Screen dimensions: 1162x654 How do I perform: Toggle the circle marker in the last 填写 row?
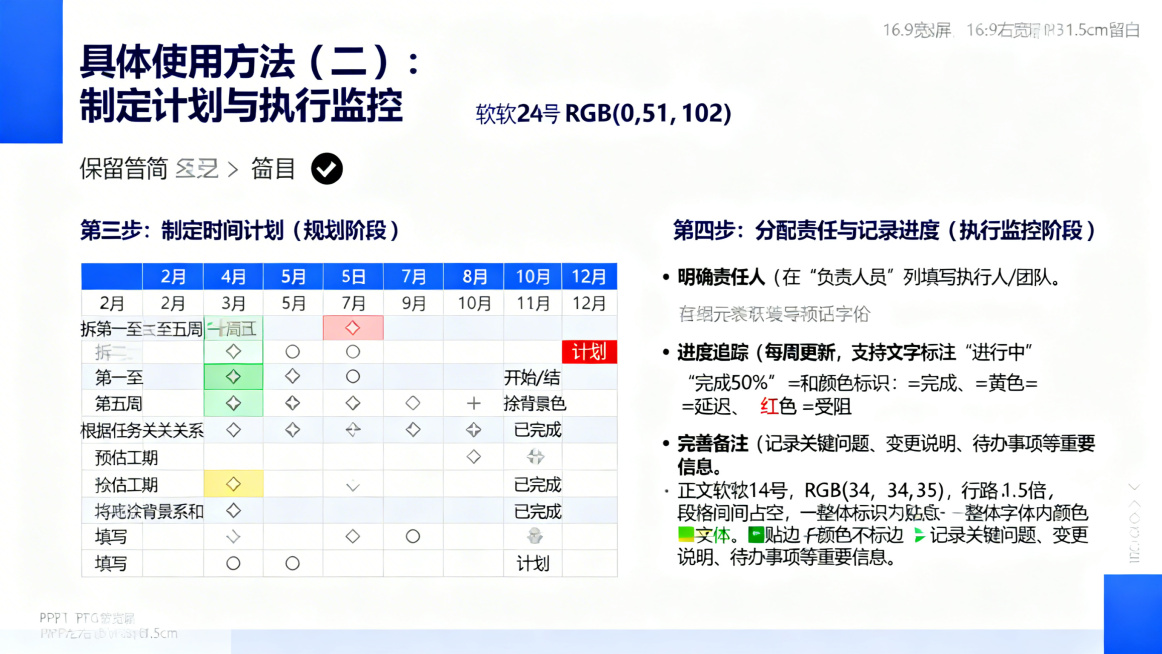coord(233,562)
